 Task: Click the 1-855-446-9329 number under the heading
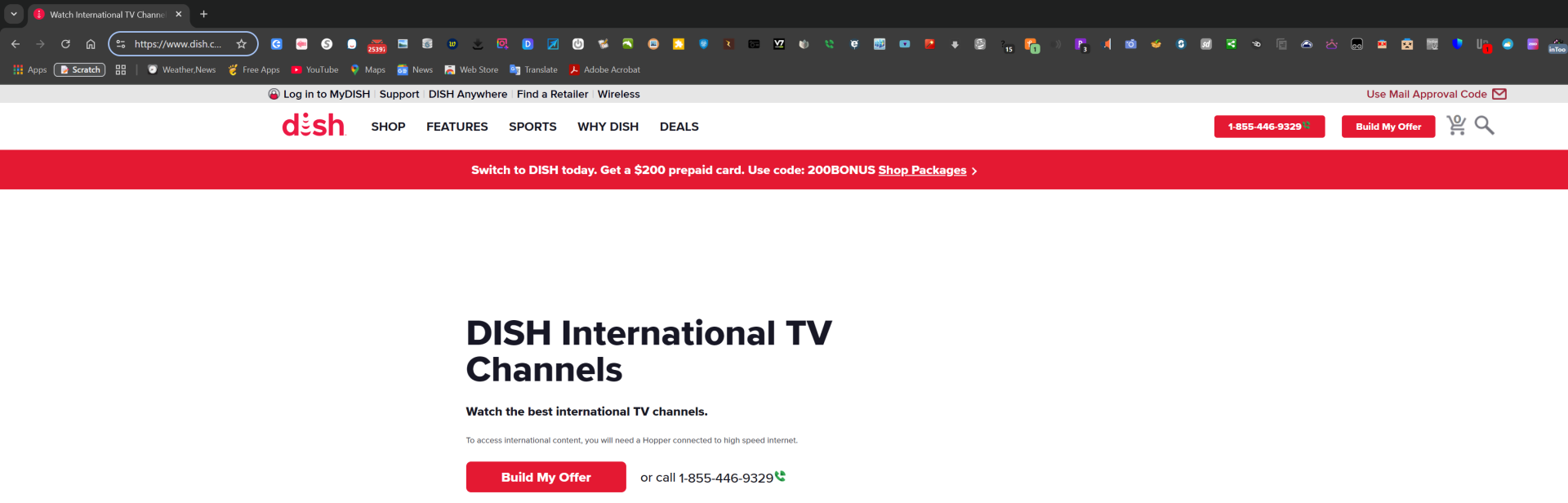pos(726,478)
